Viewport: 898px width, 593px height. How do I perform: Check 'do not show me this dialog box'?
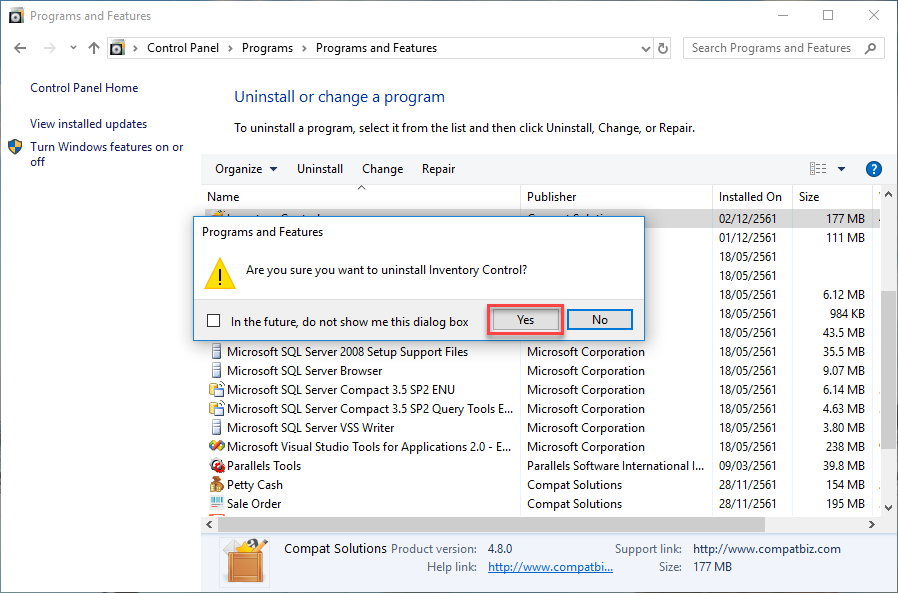tap(214, 321)
